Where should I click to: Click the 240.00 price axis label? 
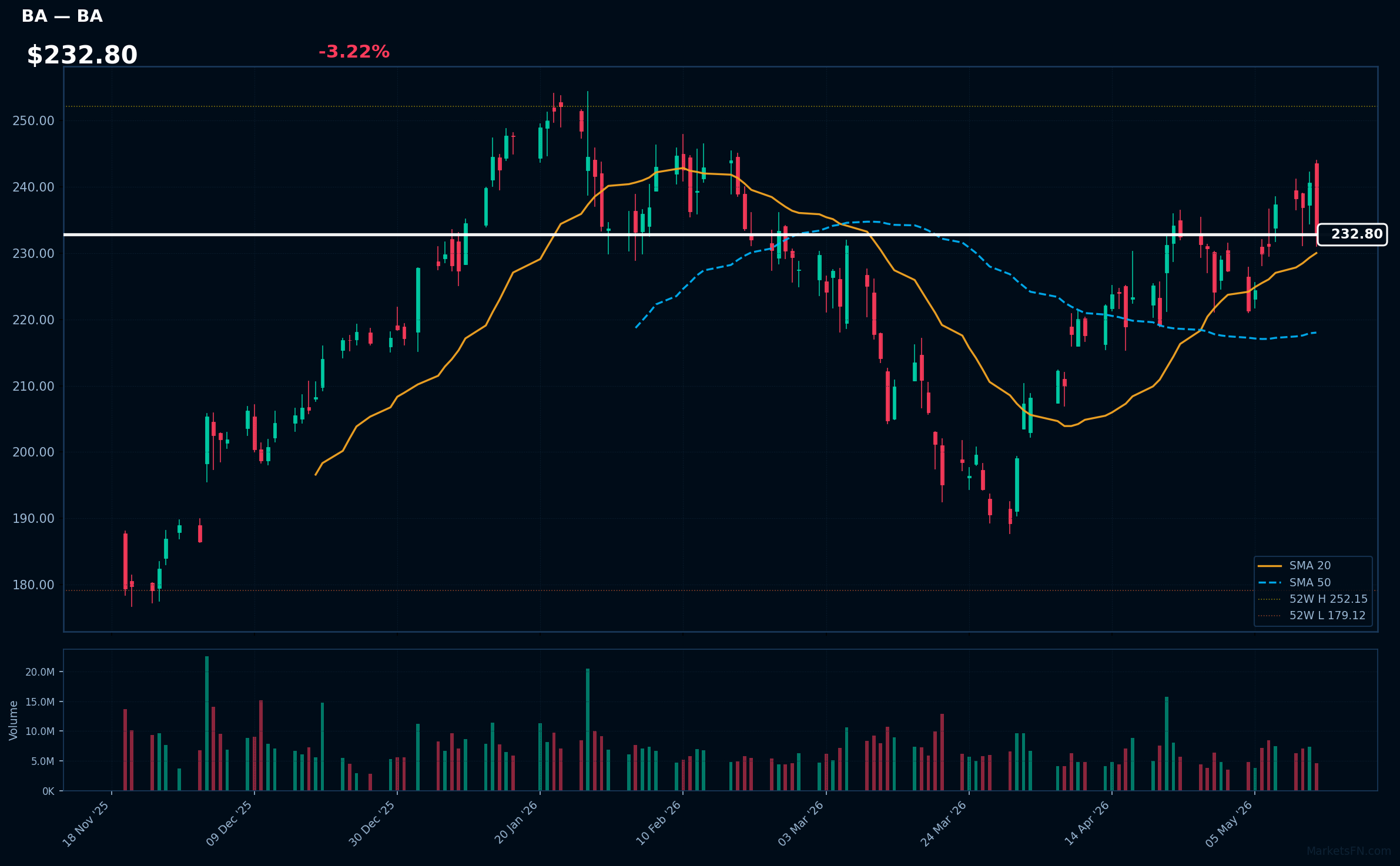tap(33, 187)
